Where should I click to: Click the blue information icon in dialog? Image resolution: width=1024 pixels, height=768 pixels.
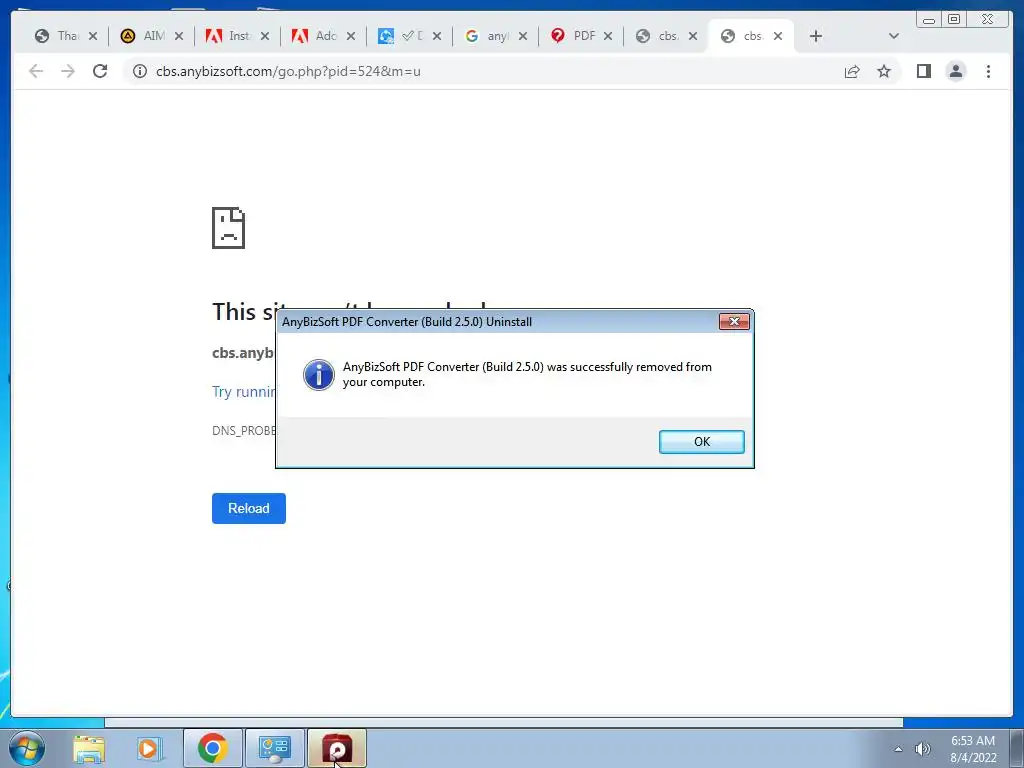pyautogui.click(x=319, y=374)
